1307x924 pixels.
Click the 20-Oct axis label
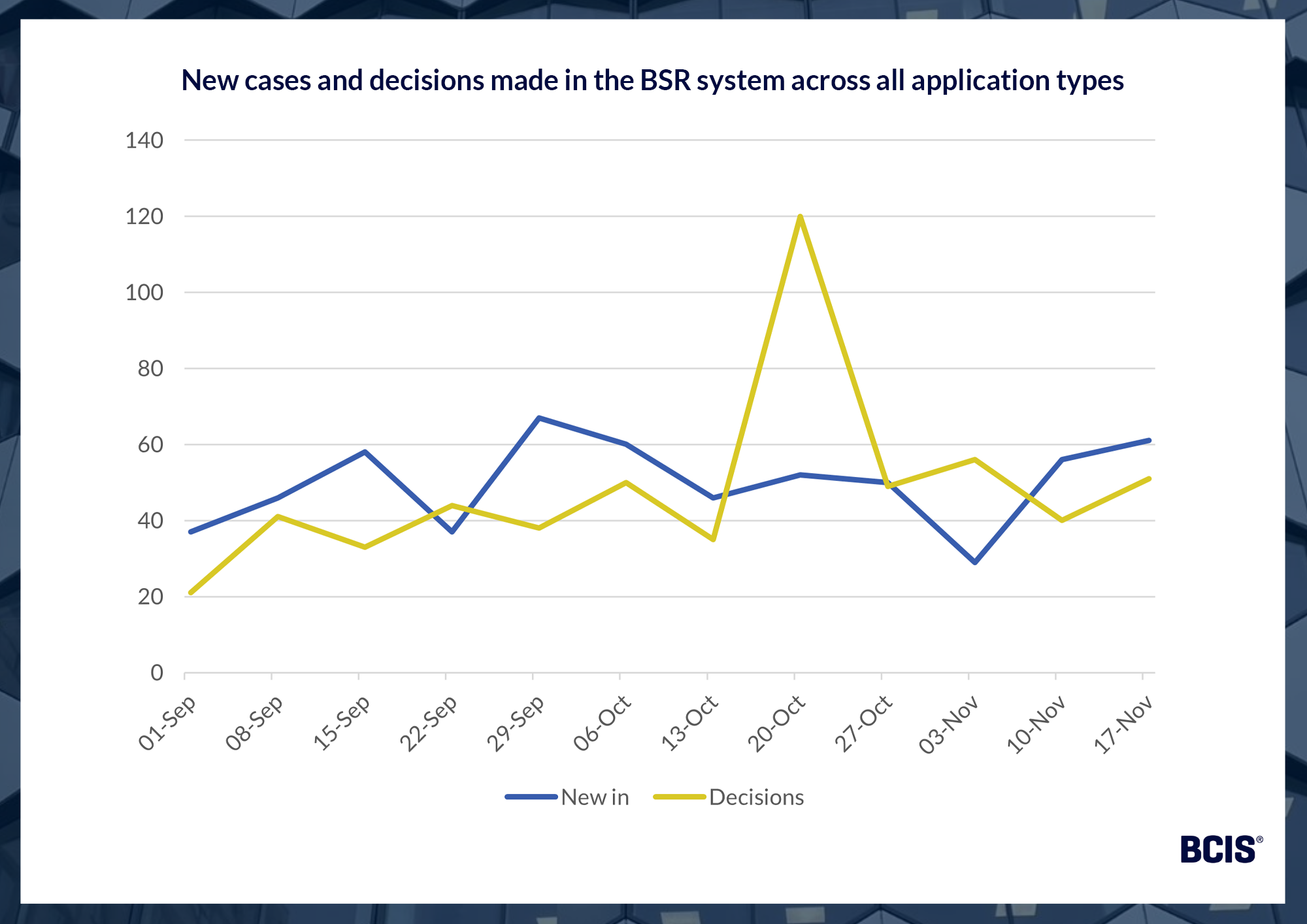coord(777,723)
